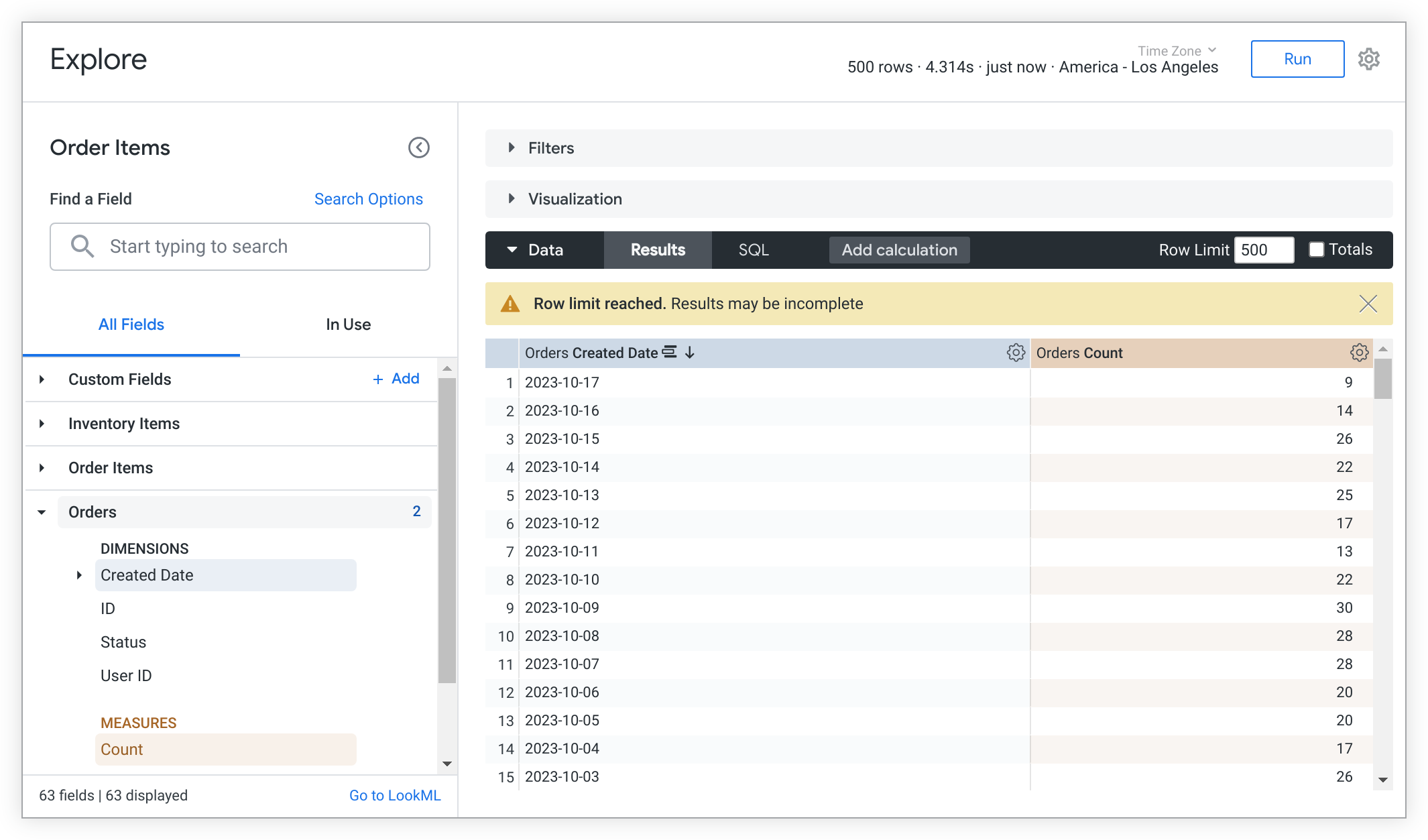Switch to the In Use tab
Screen dimensions: 1428x840
pyautogui.click(x=348, y=324)
